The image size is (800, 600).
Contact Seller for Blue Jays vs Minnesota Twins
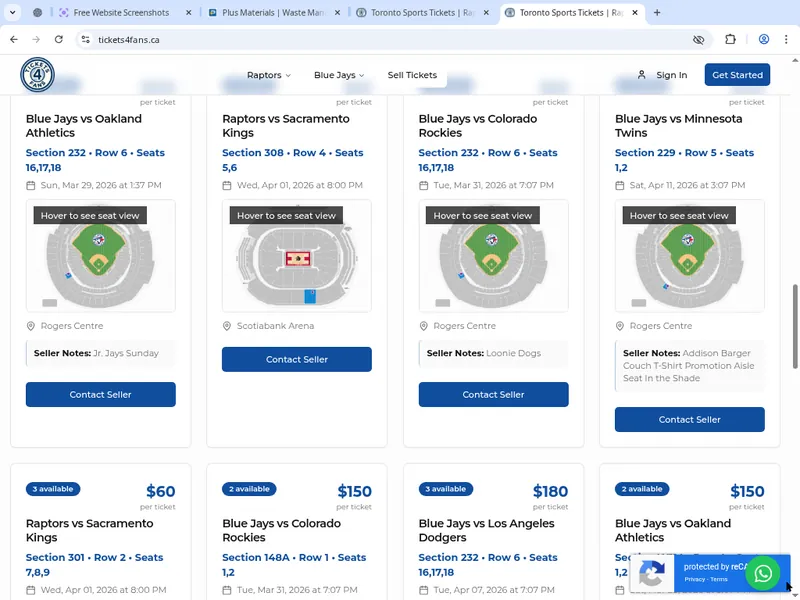click(x=689, y=419)
